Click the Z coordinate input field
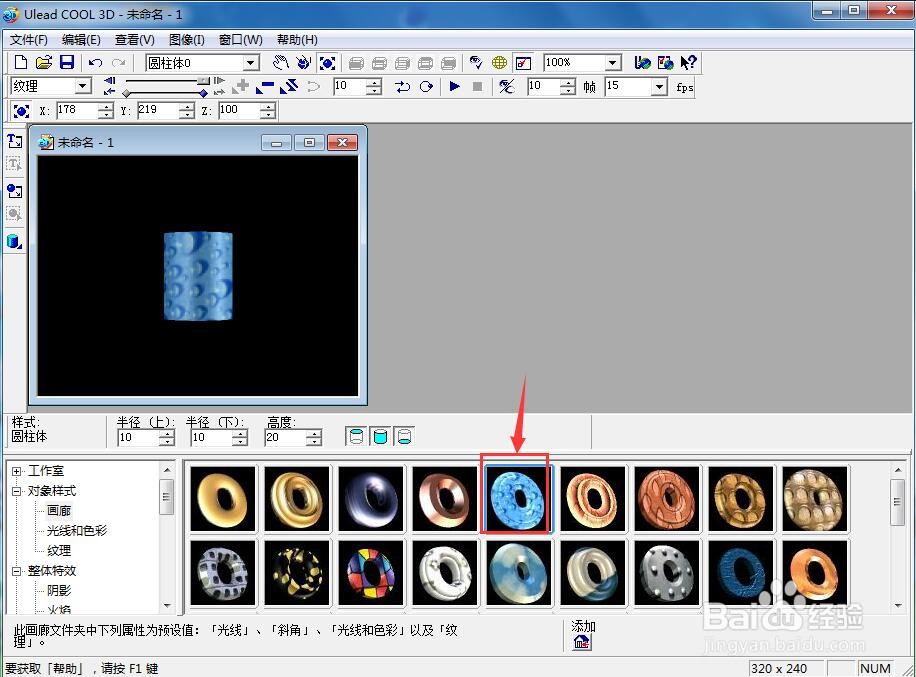The image size is (916, 677). coord(240,110)
